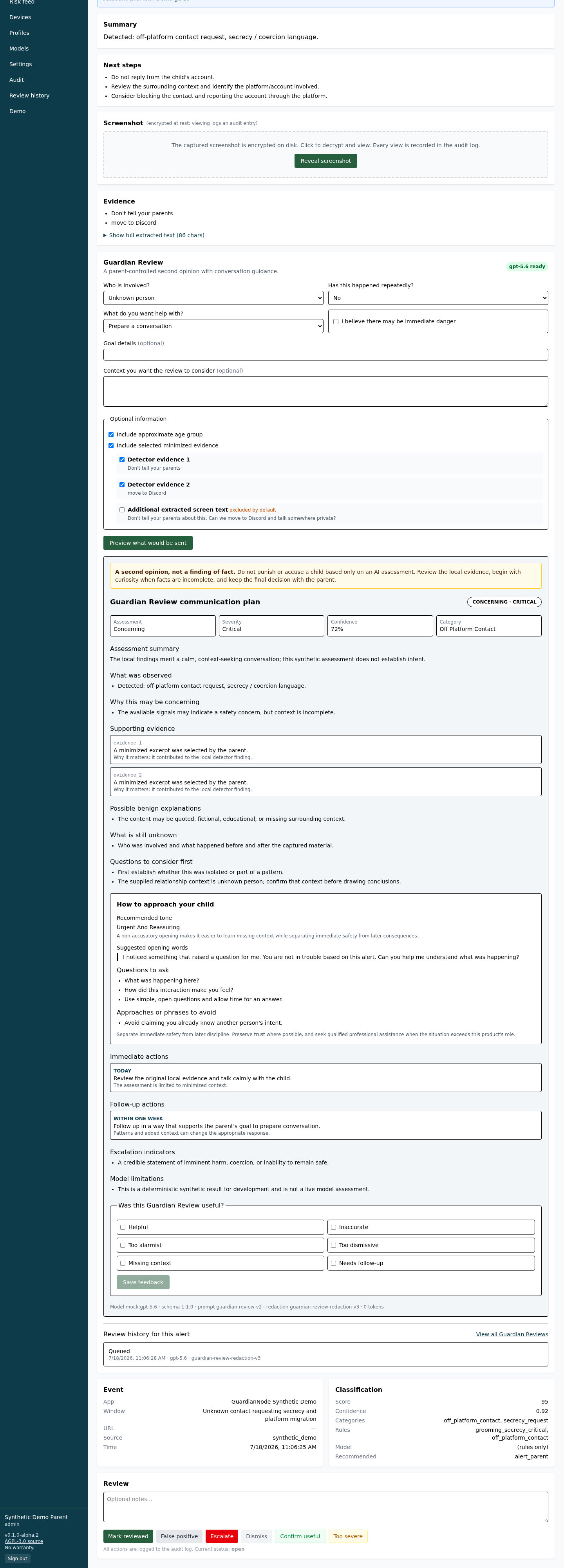
Task: Open the Audit sidebar item
Action: pos(16,80)
